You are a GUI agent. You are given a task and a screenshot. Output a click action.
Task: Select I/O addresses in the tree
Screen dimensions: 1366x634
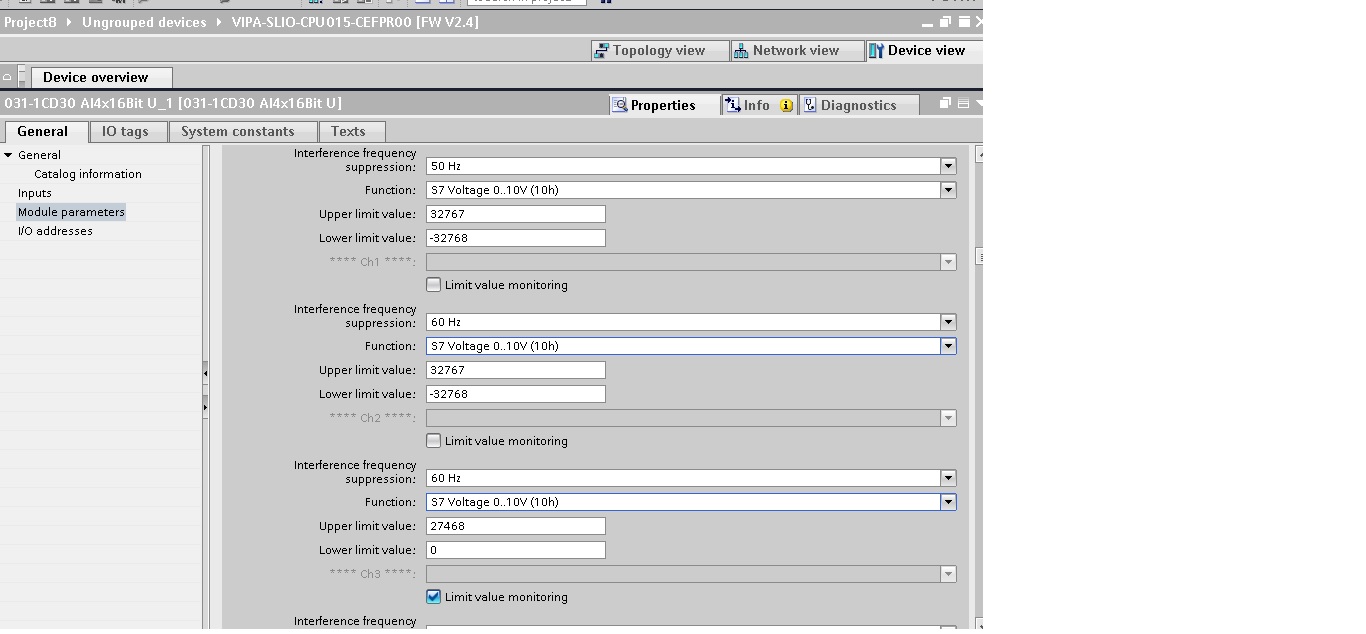pos(55,231)
